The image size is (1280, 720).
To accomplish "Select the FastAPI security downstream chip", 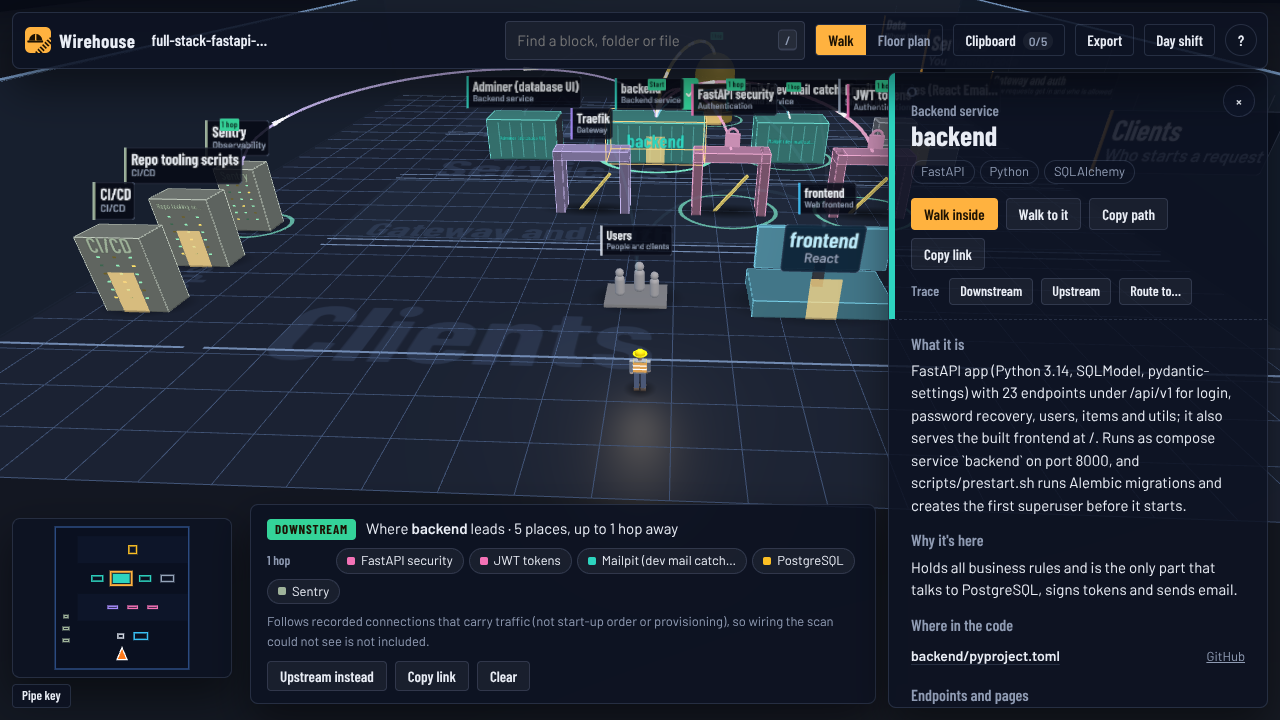I will pos(400,561).
